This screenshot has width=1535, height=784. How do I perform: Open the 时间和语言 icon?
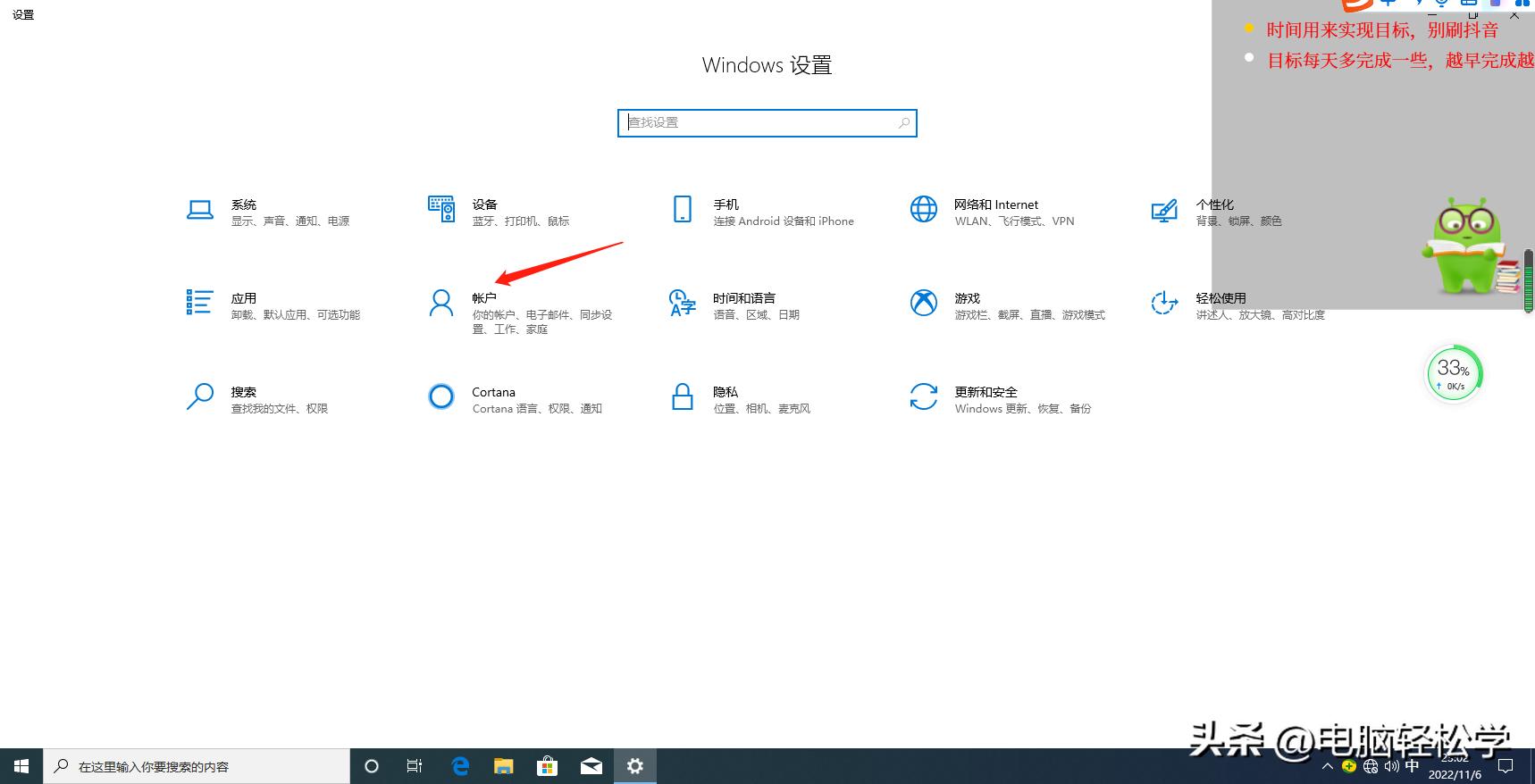(x=683, y=303)
